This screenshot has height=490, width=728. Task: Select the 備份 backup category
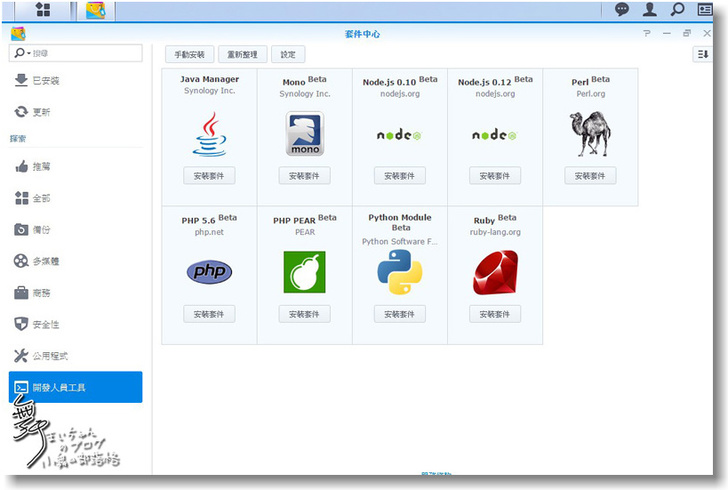76,229
